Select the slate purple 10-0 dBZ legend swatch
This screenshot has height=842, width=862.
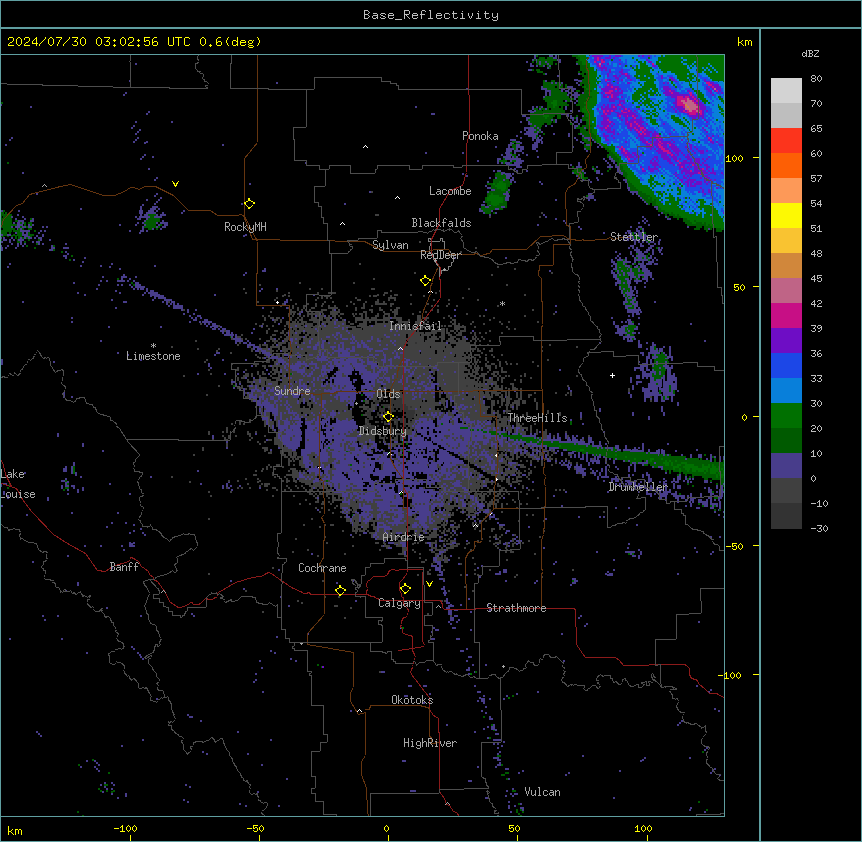tap(786, 466)
